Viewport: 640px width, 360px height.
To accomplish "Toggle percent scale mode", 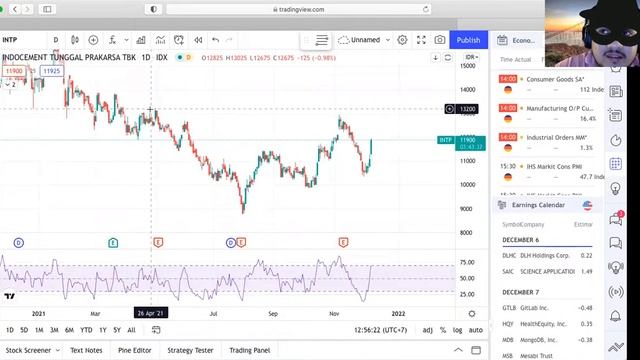I will (443, 330).
